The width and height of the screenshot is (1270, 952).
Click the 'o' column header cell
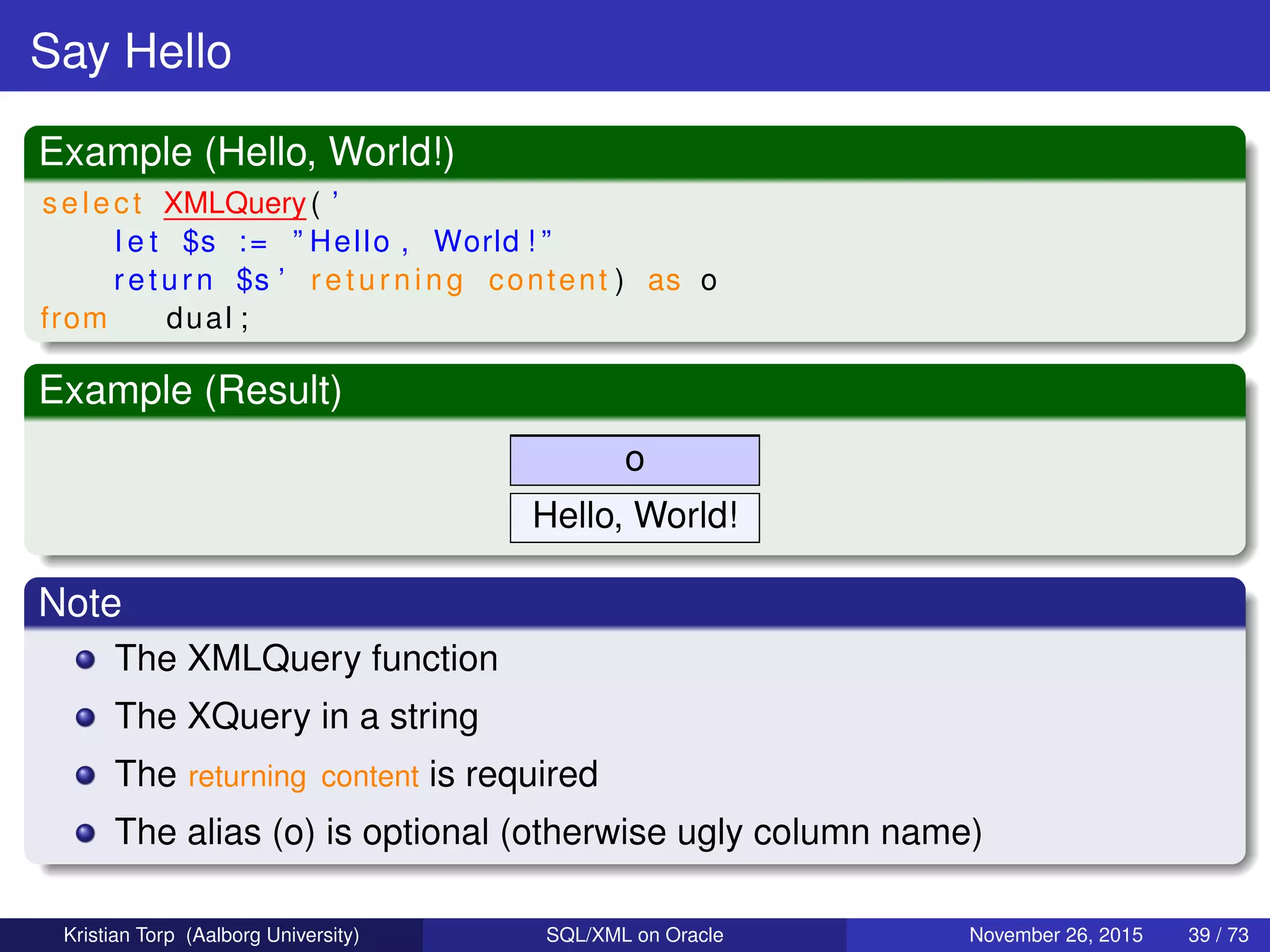(634, 461)
